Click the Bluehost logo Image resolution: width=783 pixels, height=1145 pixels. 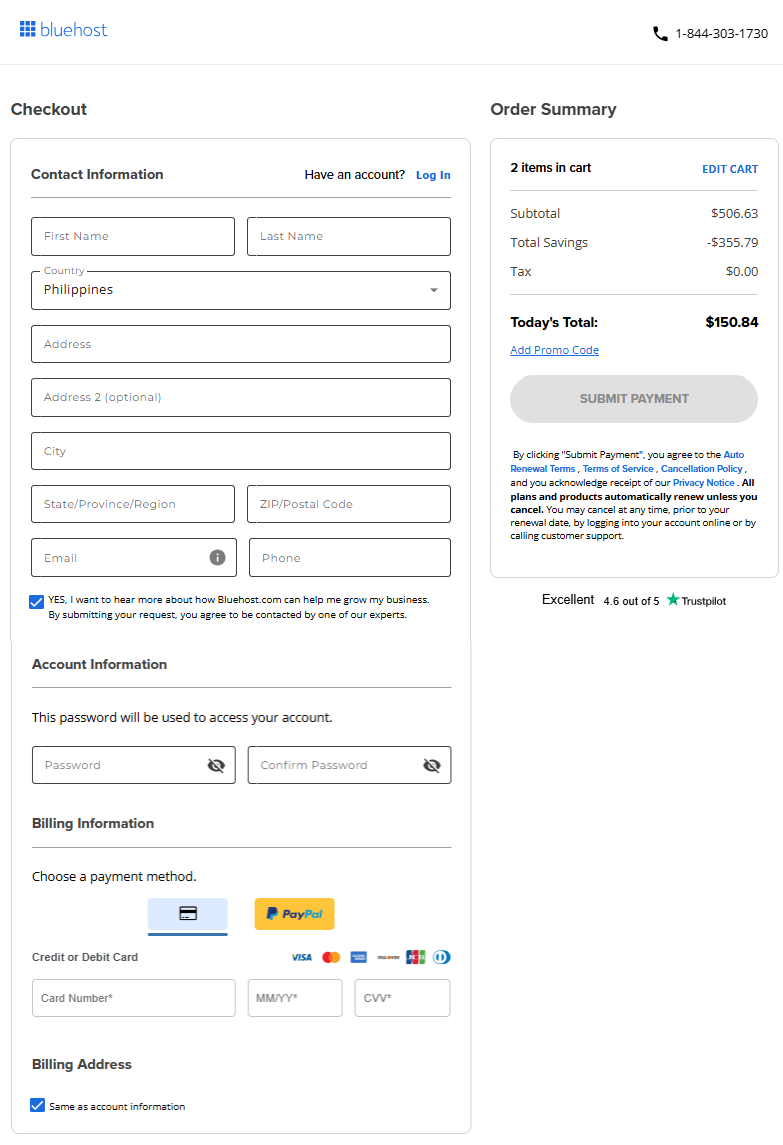[x=62, y=30]
